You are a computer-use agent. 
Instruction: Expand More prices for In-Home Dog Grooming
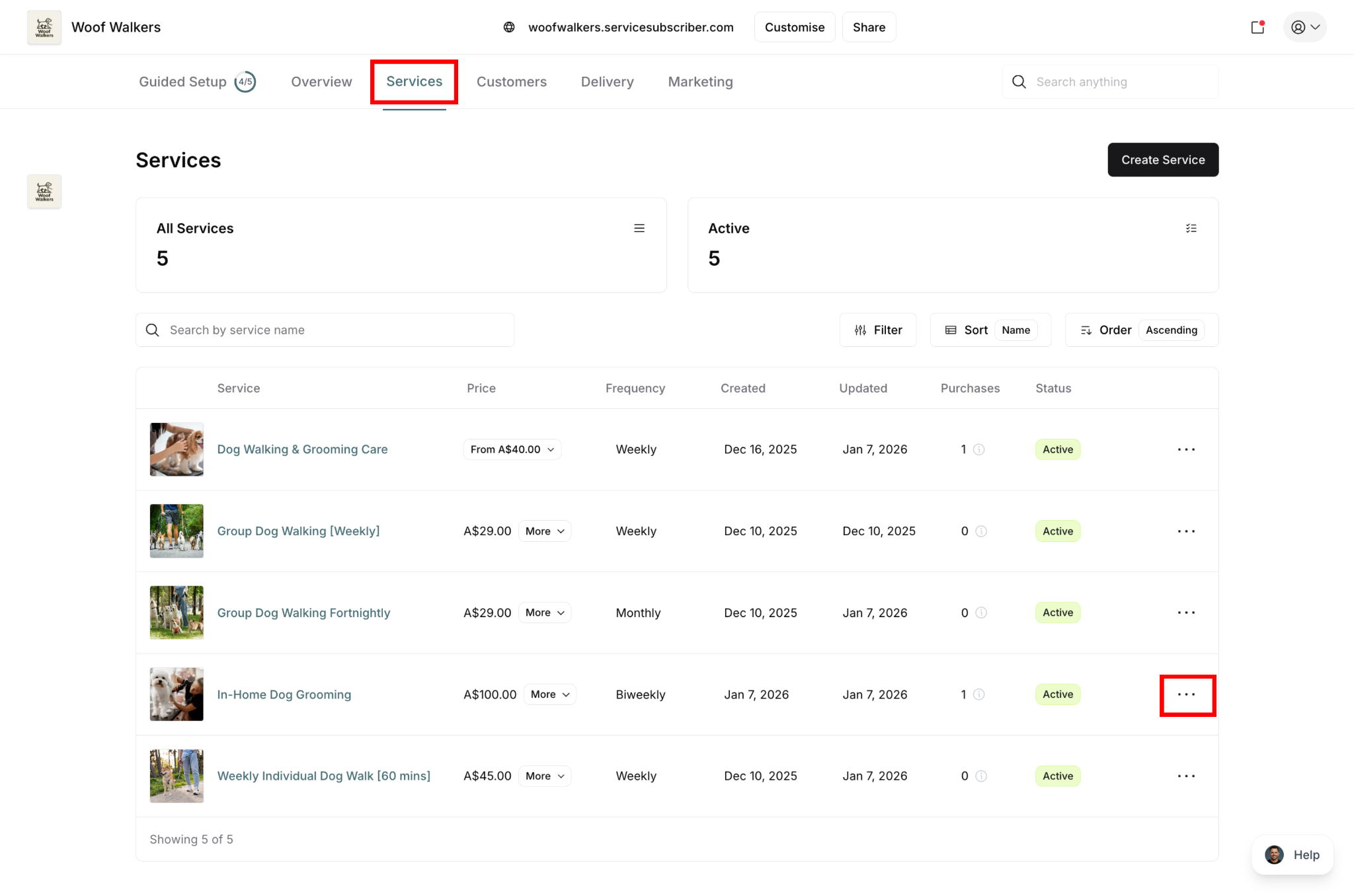coord(549,694)
